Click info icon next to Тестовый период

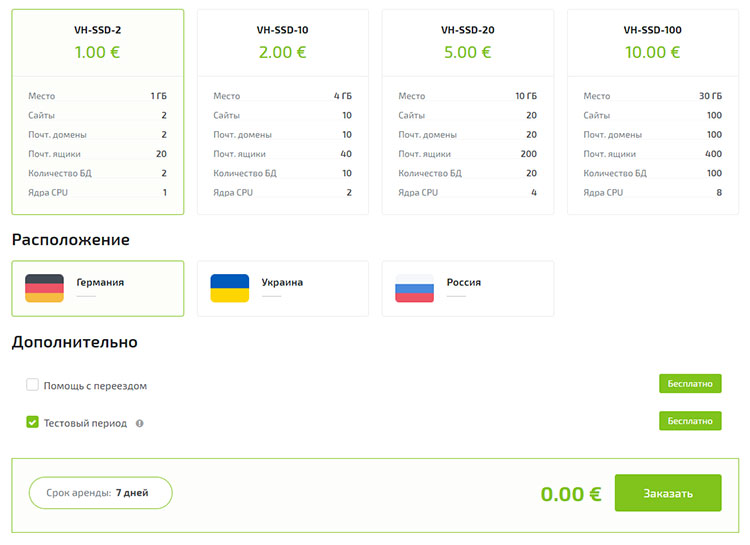tap(140, 423)
